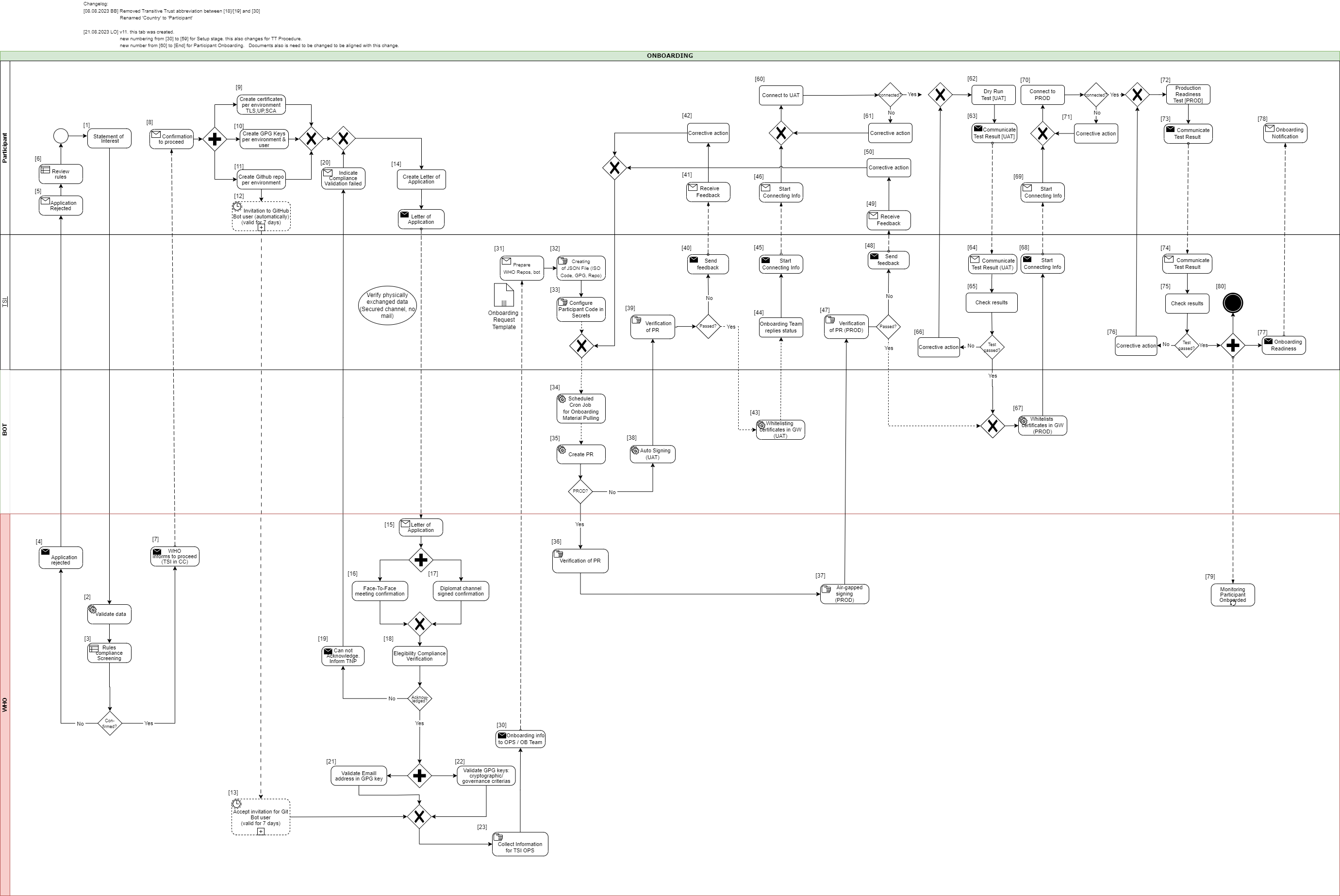Click the PROD? decision diamond
Image resolution: width=1340 pixels, height=896 pixels.
pos(580,490)
